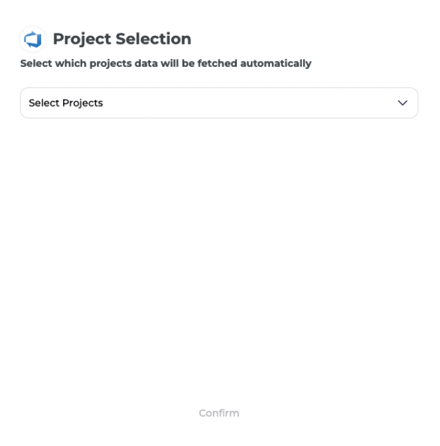This screenshot has height=446, width=440.
Task: Click the 'Select Projects' placeholder text
Action: pos(66,103)
